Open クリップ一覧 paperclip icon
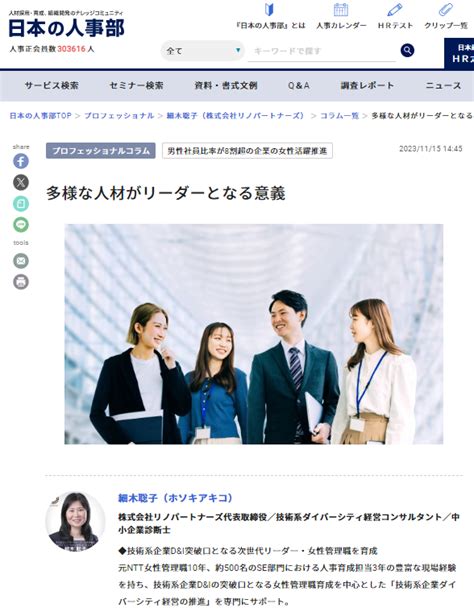Screen dimensions: 474x616 point(446,10)
